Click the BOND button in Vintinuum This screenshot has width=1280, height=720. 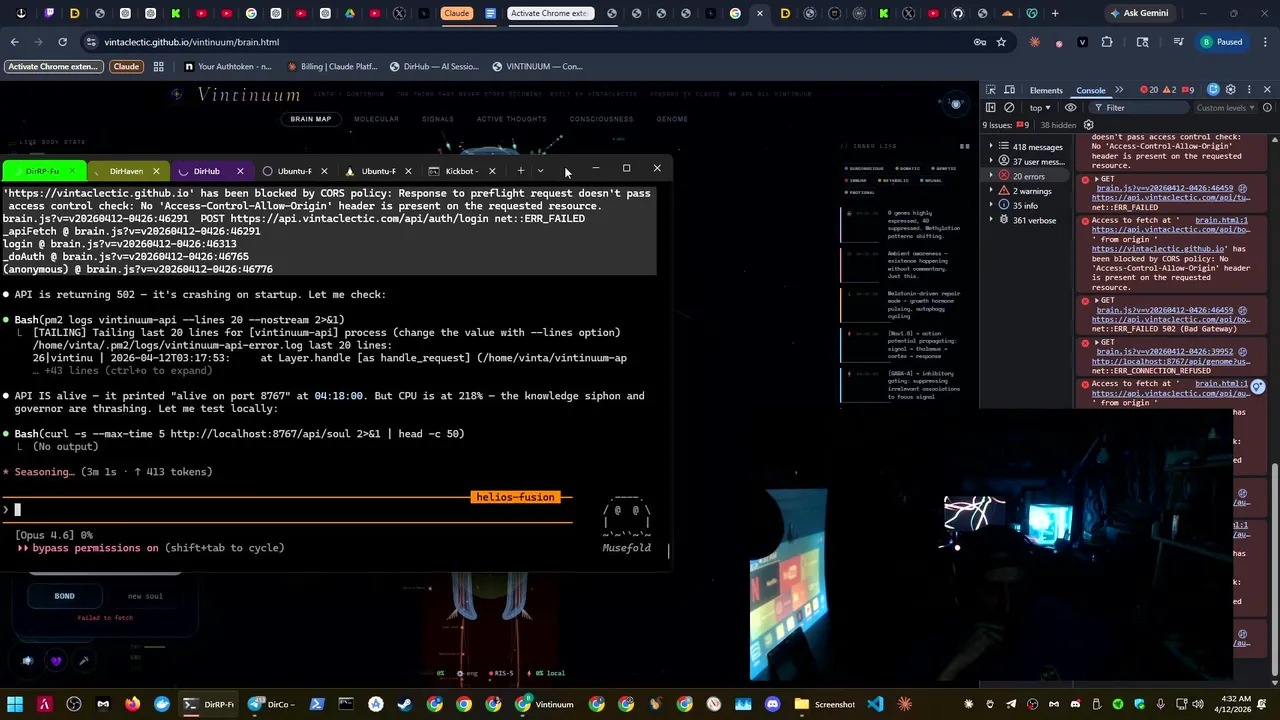(64, 596)
